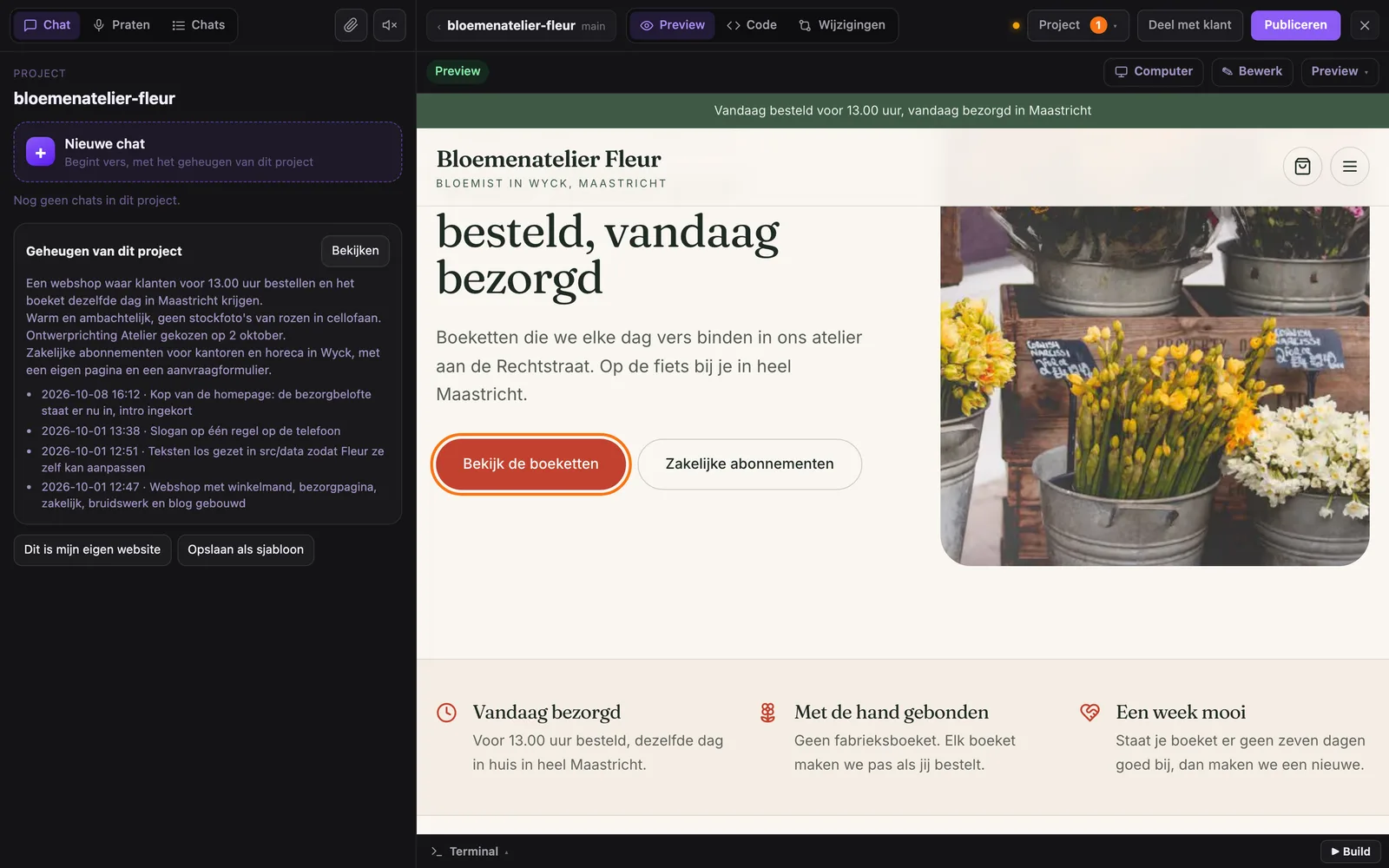Switch to the Praten tab
The height and width of the screenshot is (868, 1389).
coord(122,25)
